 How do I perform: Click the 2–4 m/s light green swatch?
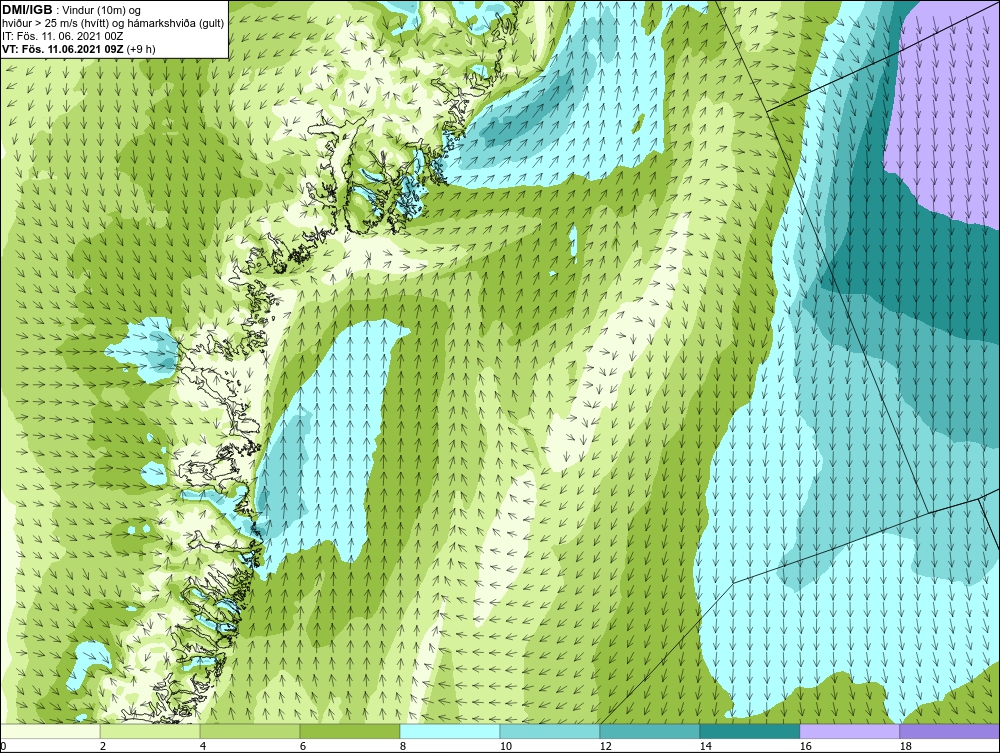(x=150, y=731)
